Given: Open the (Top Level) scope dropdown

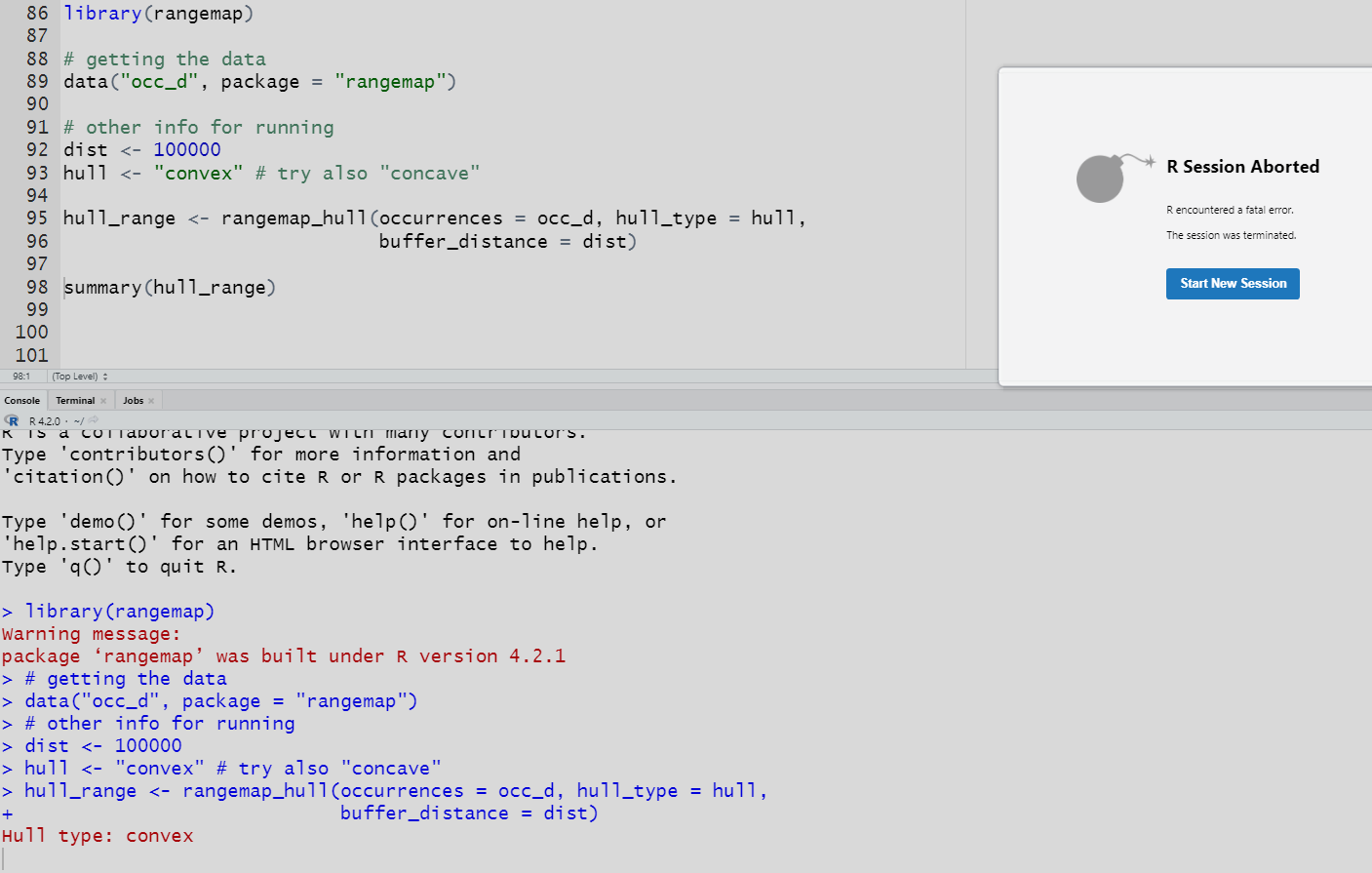Looking at the screenshot, I should (x=80, y=377).
